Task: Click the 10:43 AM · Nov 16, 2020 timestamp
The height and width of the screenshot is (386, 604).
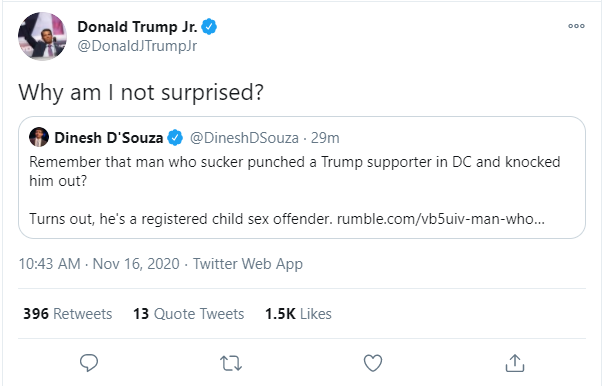Action: [x=99, y=264]
